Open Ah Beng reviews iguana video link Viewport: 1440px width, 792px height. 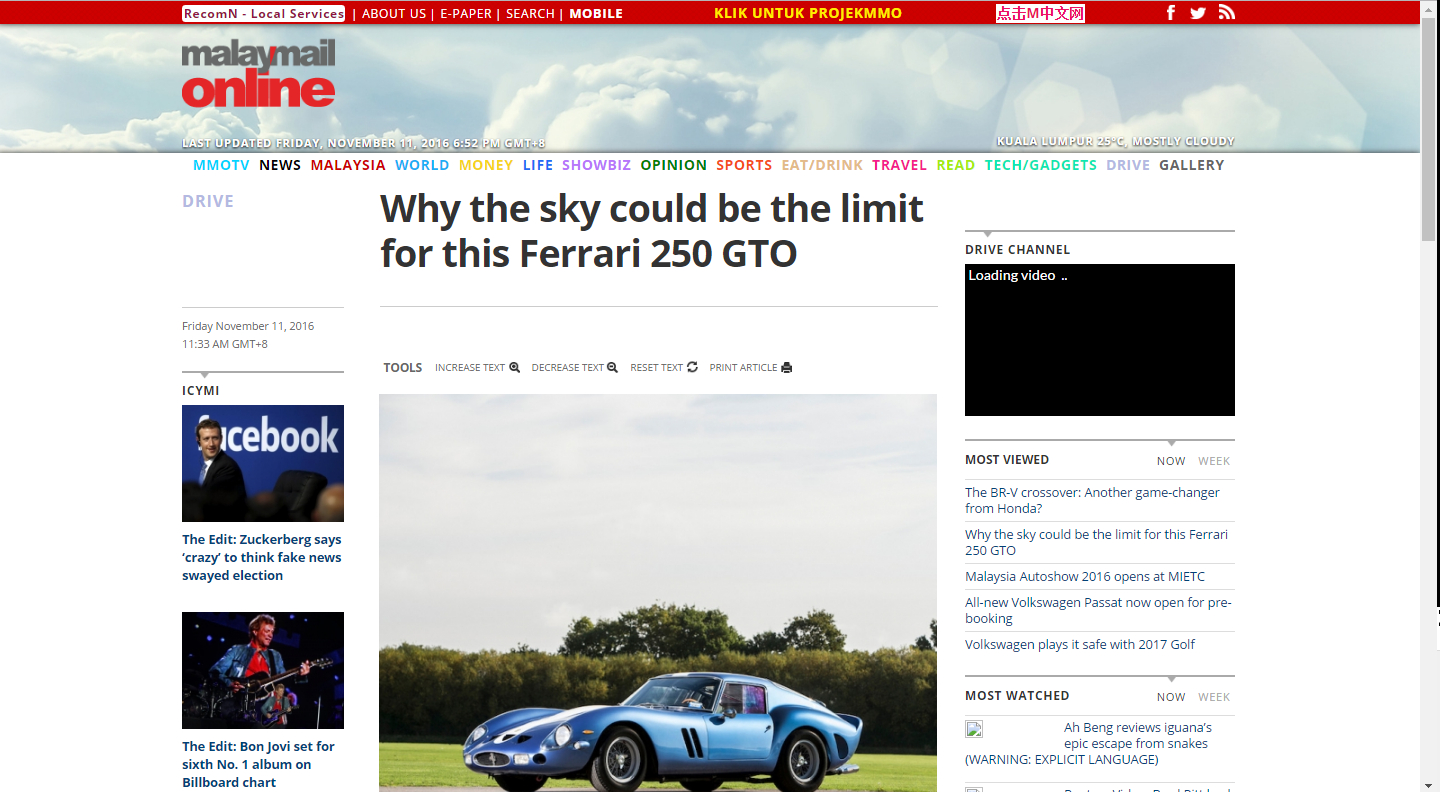pyautogui.click(x=1090, y=743)
